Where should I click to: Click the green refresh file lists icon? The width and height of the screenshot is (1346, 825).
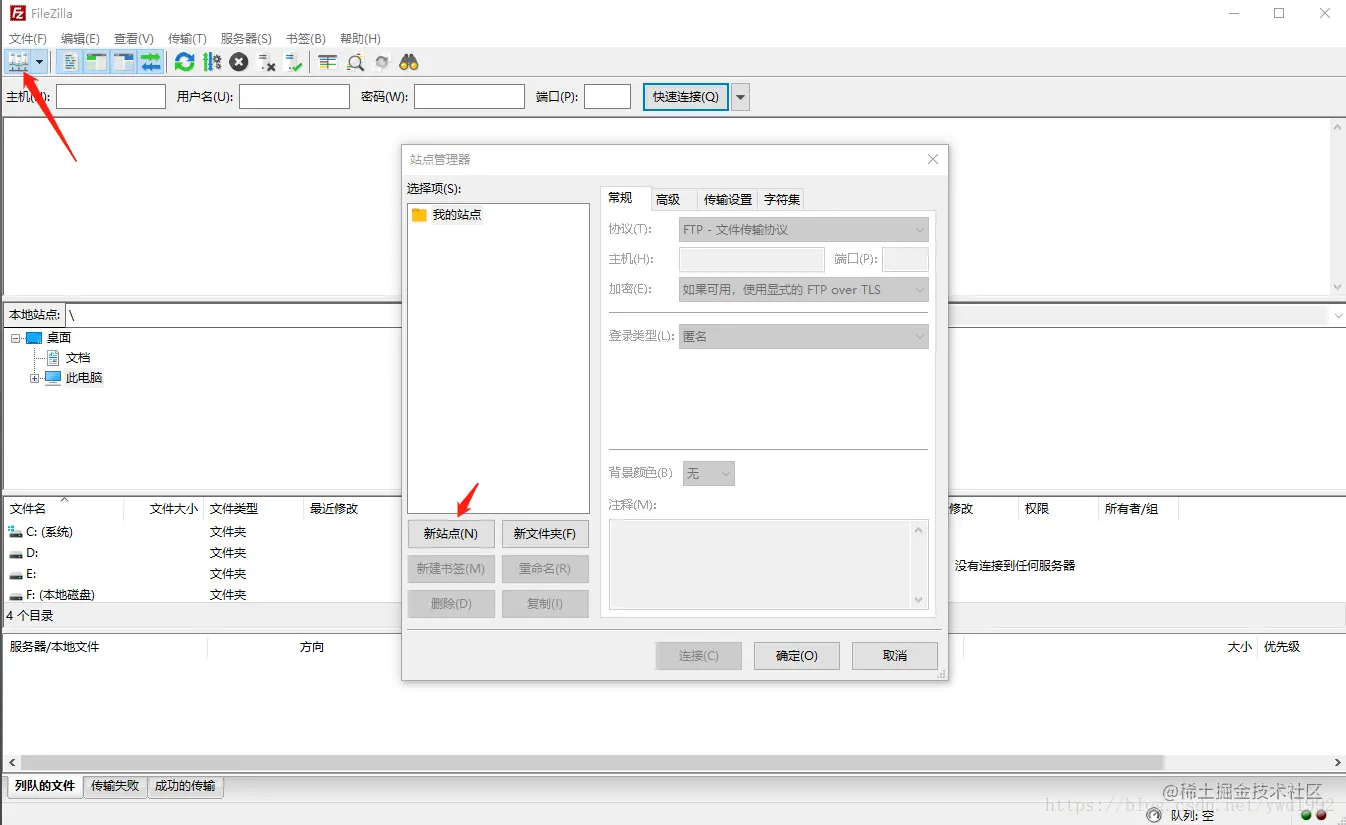pyautogui.click(x=184, y=62)
